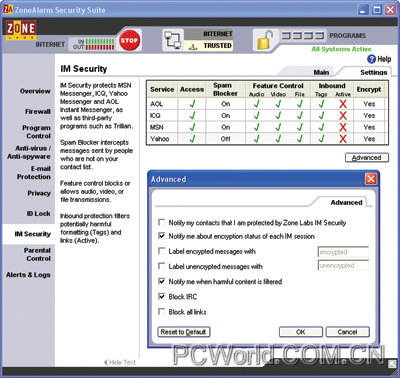Check Block all links option

point(162,311)
